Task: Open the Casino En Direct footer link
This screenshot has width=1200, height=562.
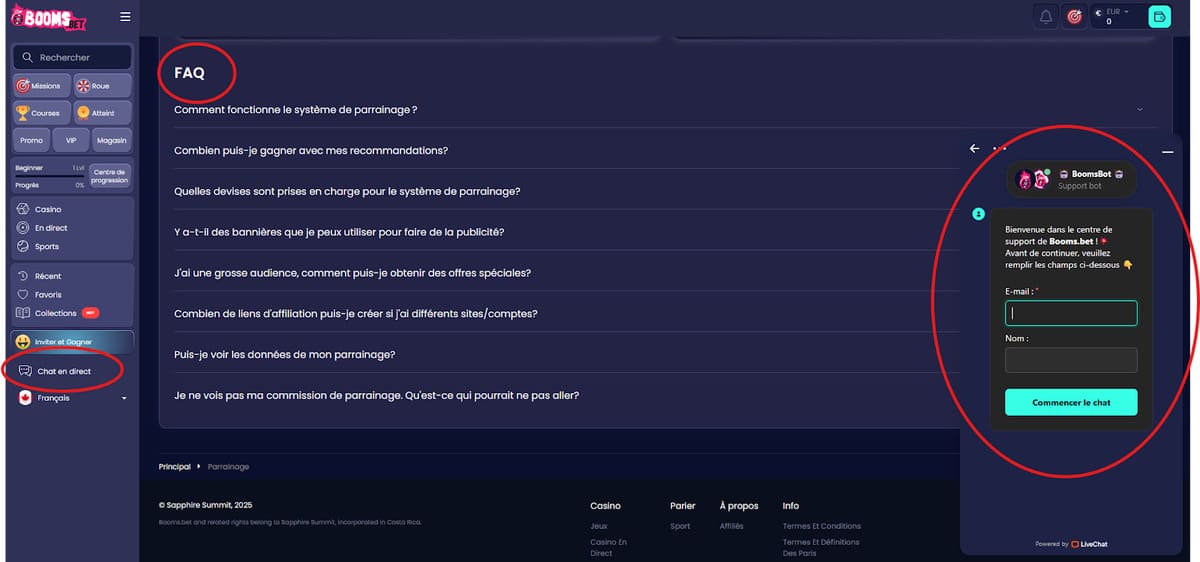Action: [x=608, y=547]
